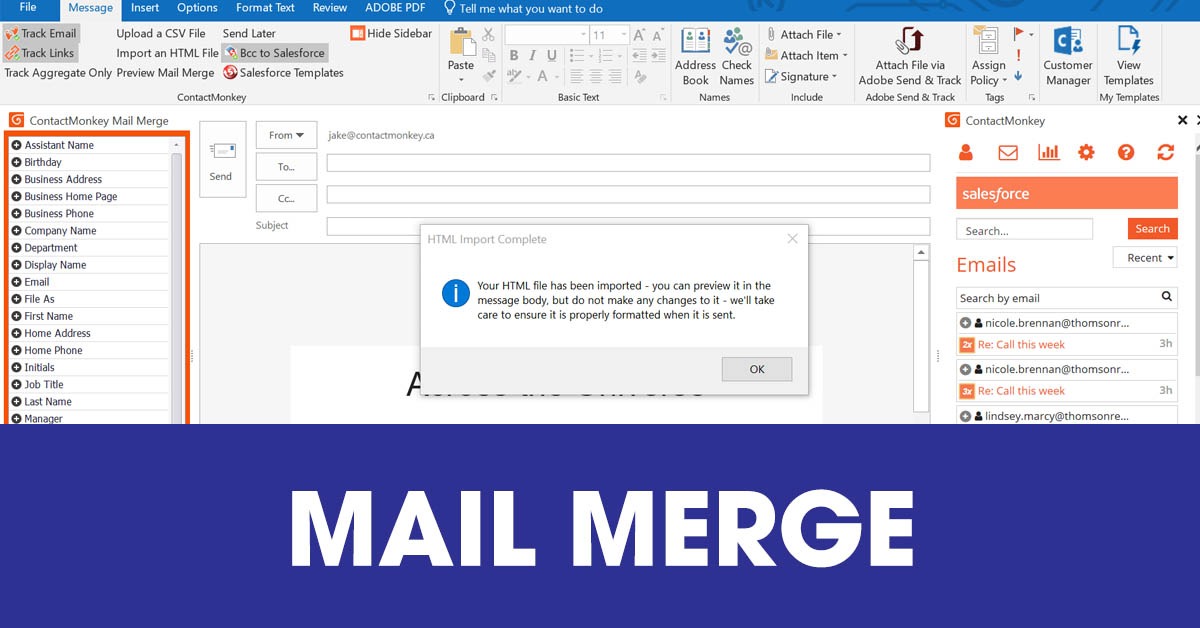1200x628 pixels.
Task: Open the From account dropdown
Action: (x=285, y=134)
